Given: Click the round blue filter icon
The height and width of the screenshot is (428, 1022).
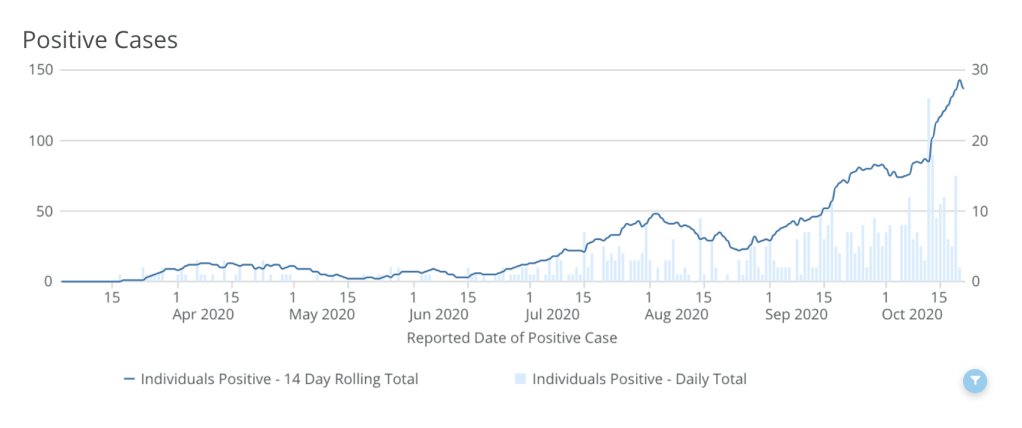Looking at the screenshot, I should 975,381.
